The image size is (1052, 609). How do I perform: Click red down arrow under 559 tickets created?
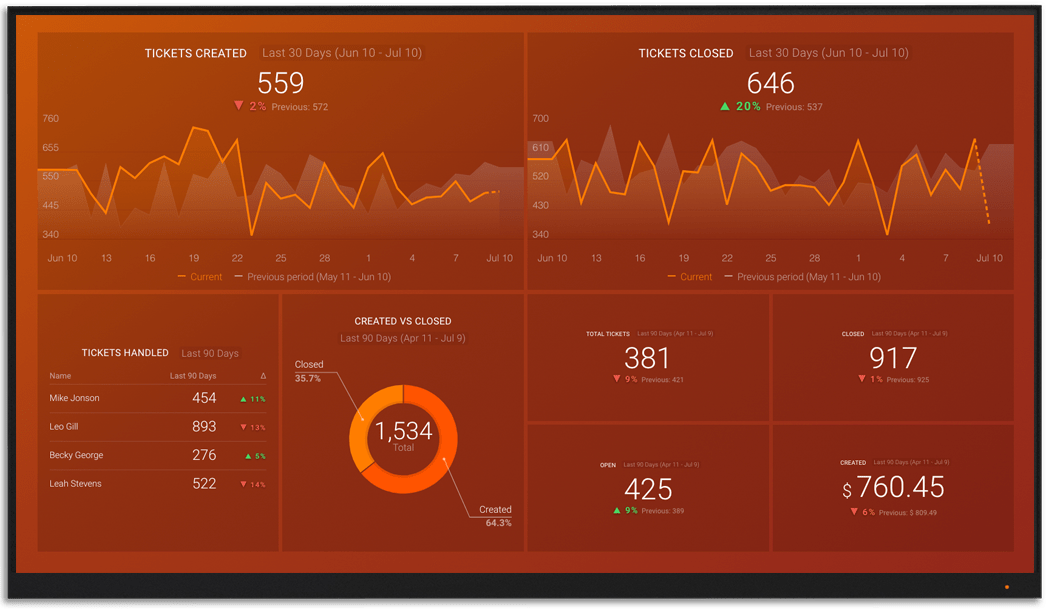(238, 106)
